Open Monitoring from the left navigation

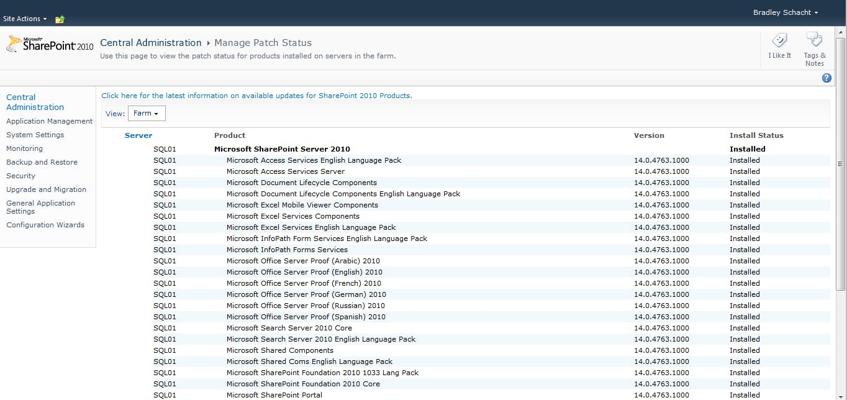point(25,148)
